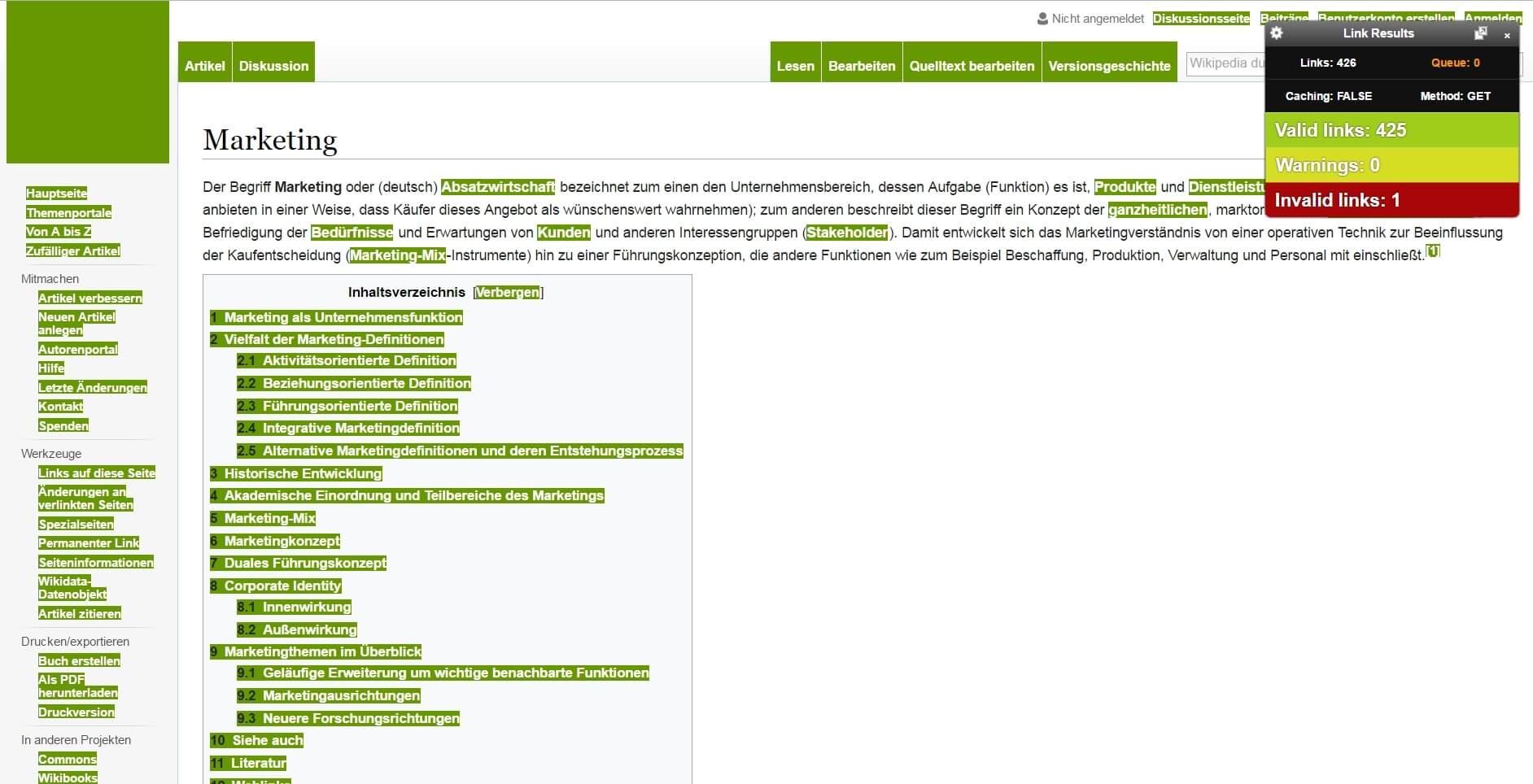Open Spezialseiten link
The width and height of the screenshot is (1533, 784).
click(76, 525)
